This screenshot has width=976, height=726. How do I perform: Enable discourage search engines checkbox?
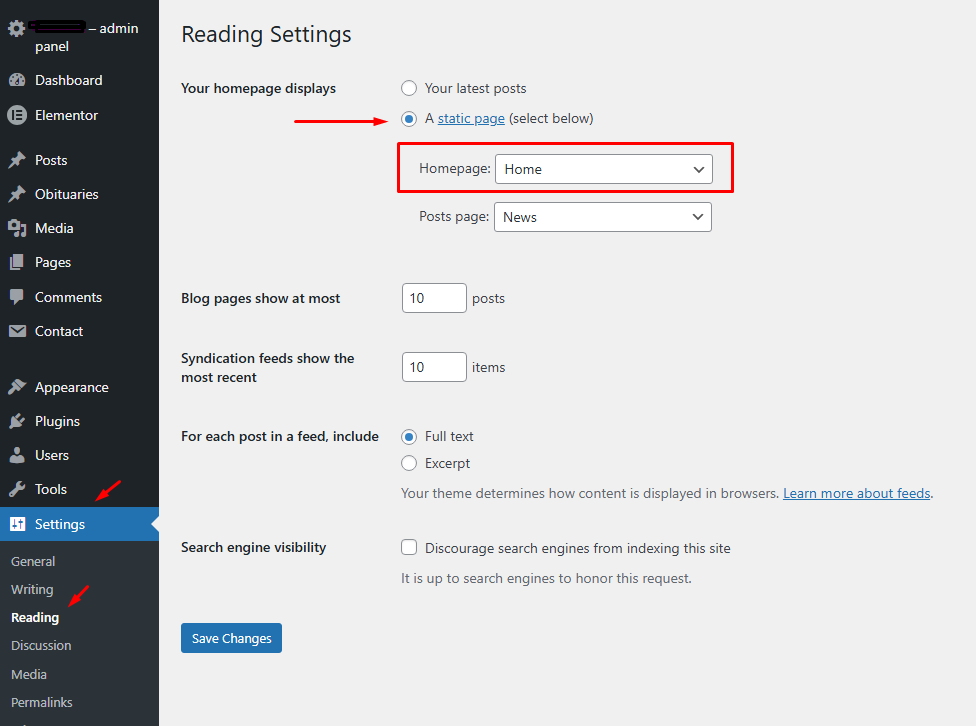[x=409, y=547]
